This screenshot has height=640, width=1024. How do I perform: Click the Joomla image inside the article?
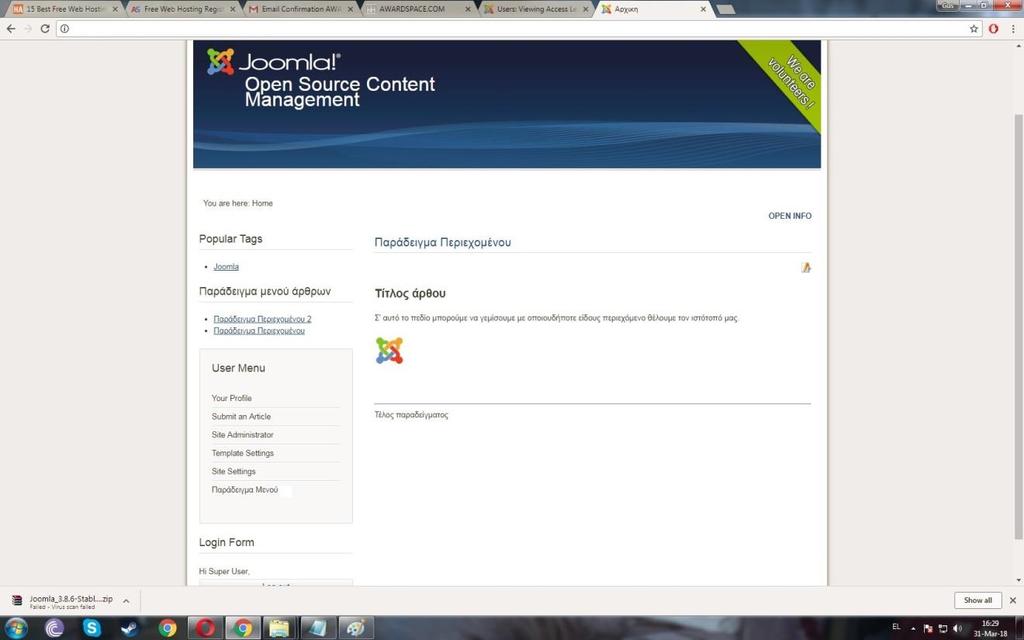[x=389, y=351]
